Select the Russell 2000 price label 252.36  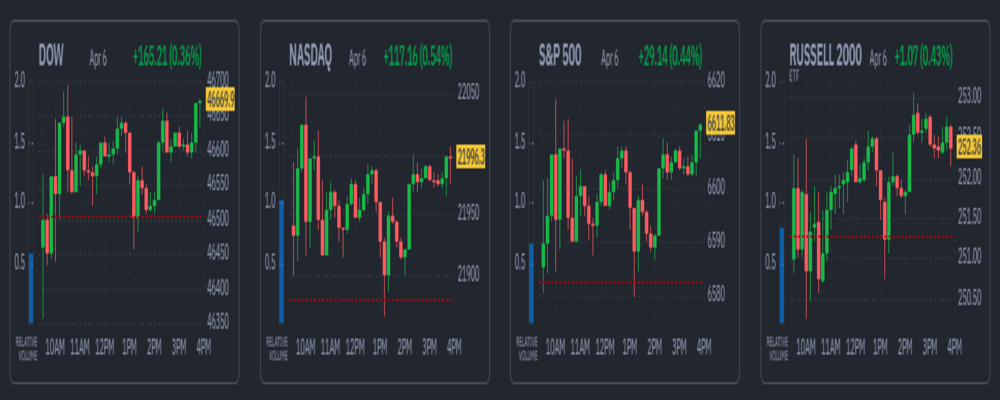pos(969,147)
